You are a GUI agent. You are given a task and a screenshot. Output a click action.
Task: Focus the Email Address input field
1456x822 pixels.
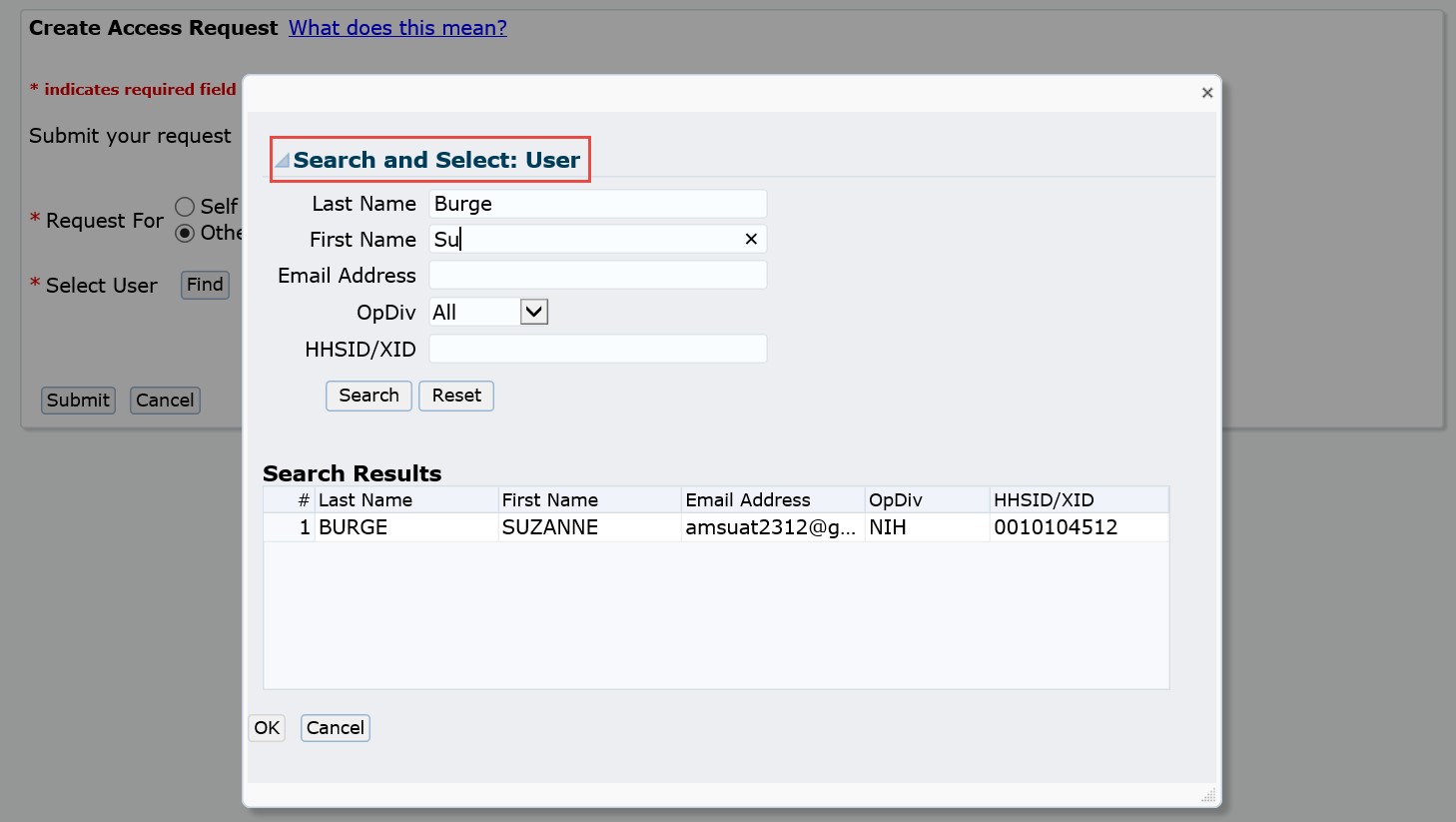pos(597,276)
